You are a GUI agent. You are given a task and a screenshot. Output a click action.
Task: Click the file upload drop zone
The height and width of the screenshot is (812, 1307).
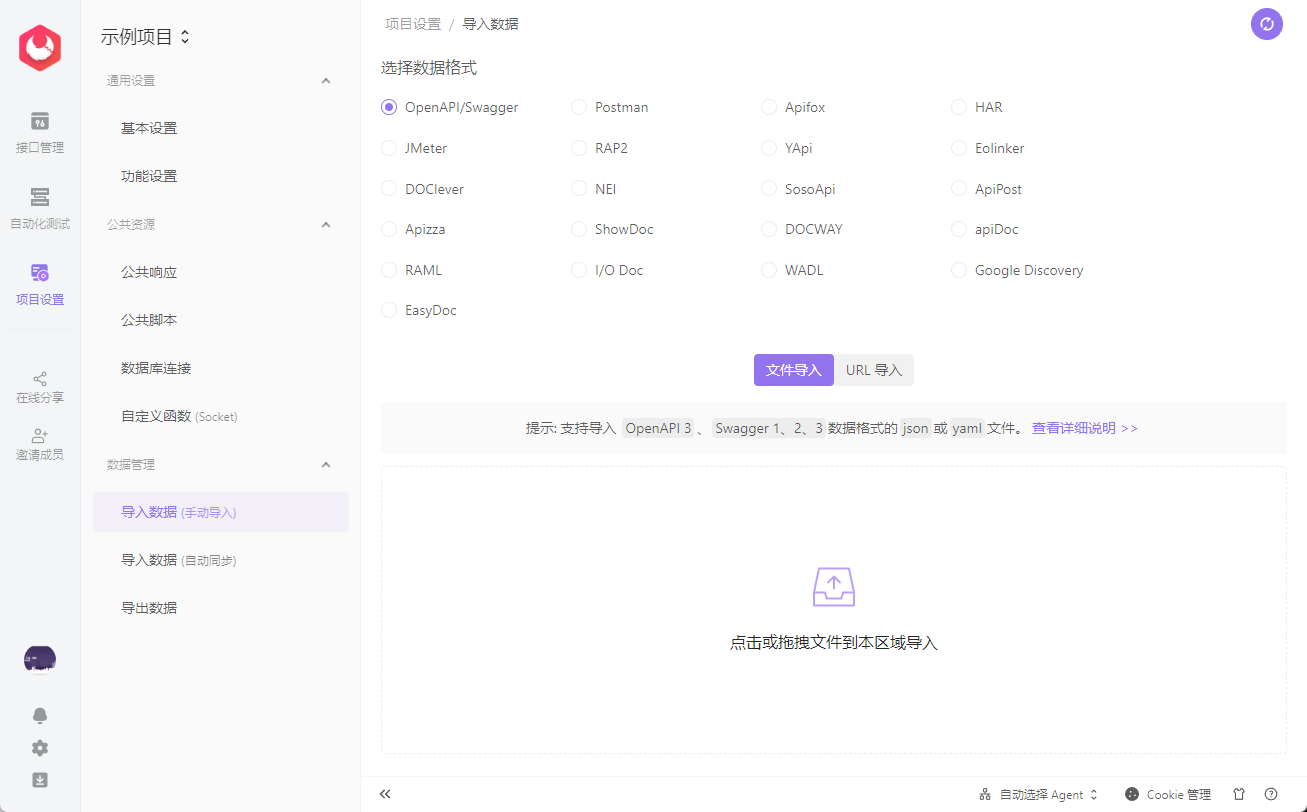pyautogui.click(x=833, y=610)
